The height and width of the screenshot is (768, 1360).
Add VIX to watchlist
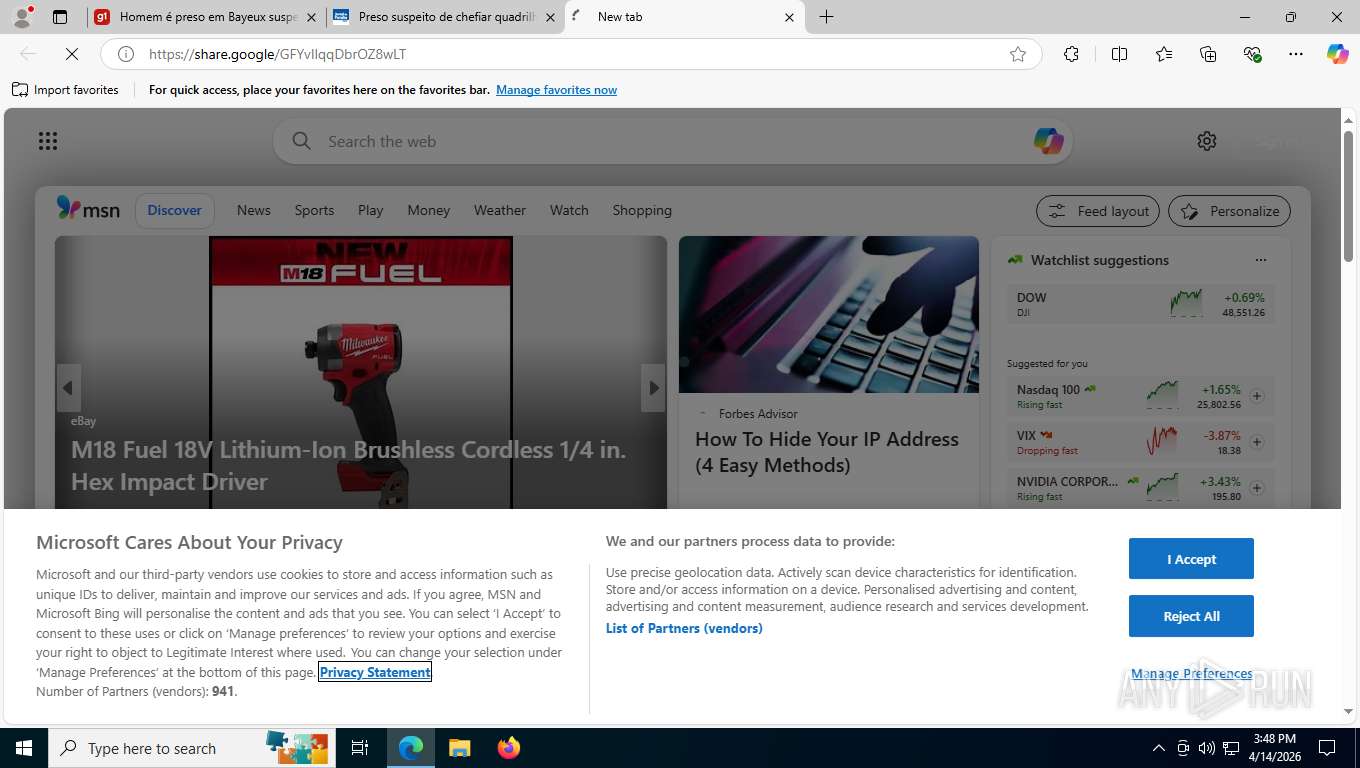pos(1257,442)
